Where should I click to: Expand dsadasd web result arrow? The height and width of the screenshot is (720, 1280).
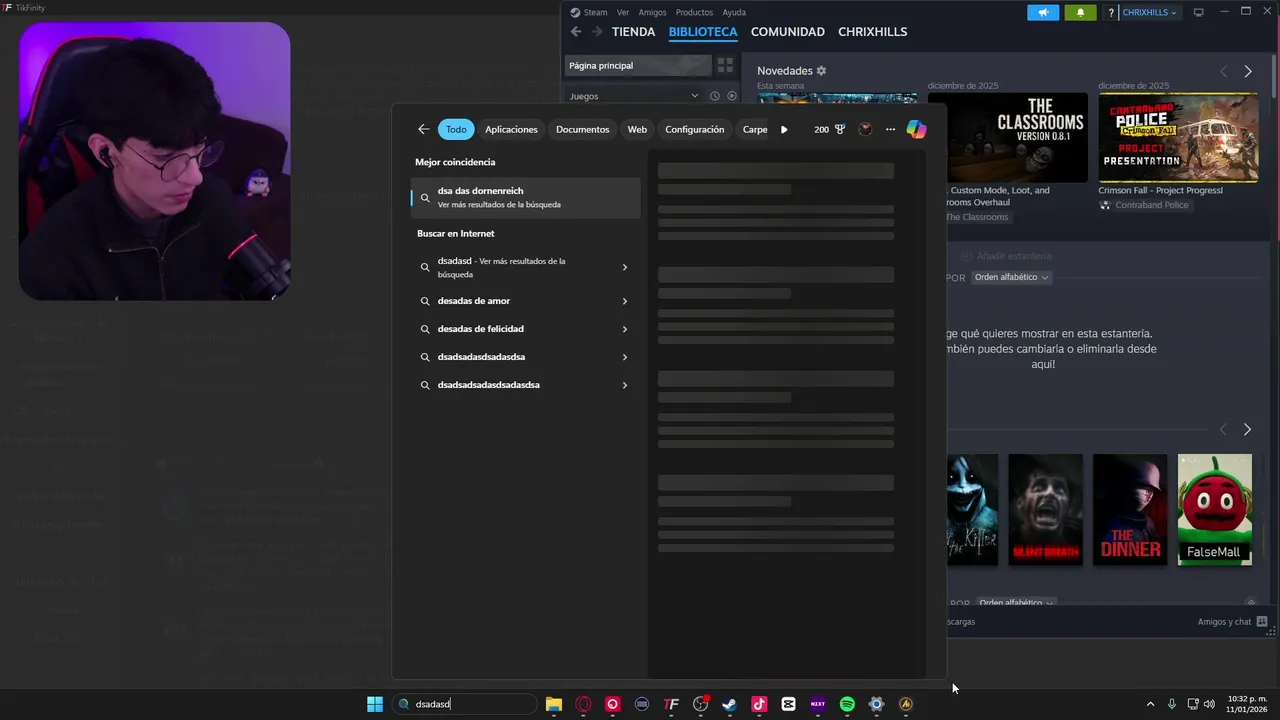[625, 267]
